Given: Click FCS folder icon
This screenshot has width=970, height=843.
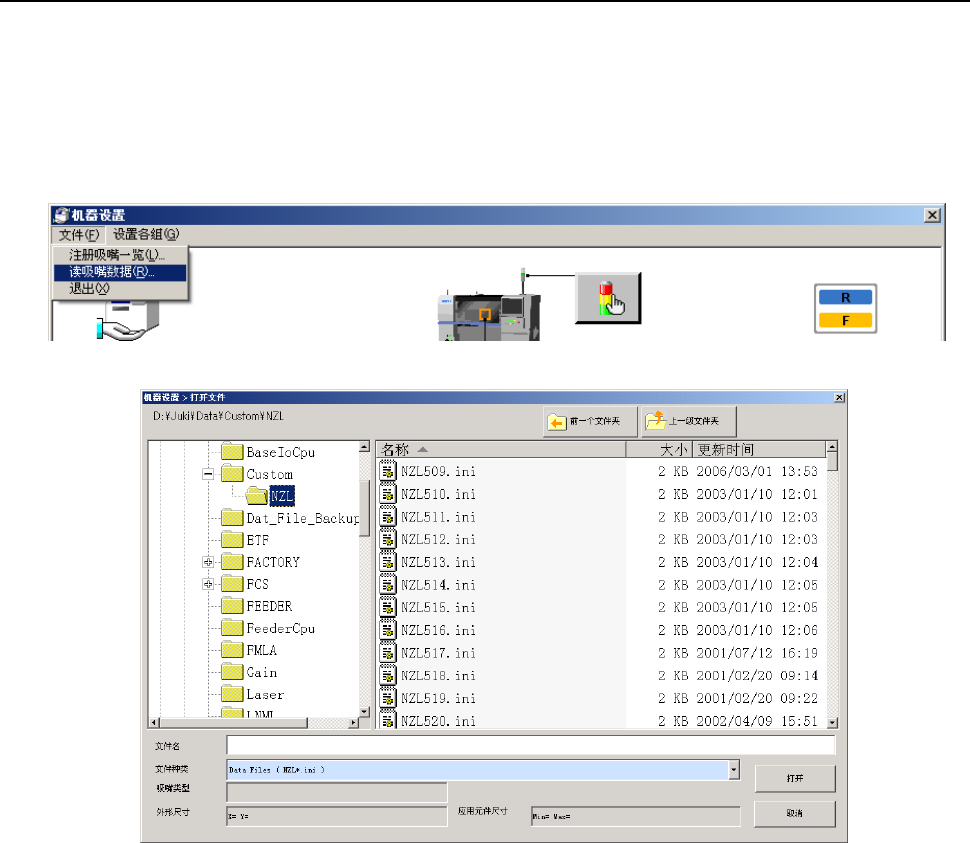Looking at the screenshot, I should pyautogui.click(x=232, y=583).
